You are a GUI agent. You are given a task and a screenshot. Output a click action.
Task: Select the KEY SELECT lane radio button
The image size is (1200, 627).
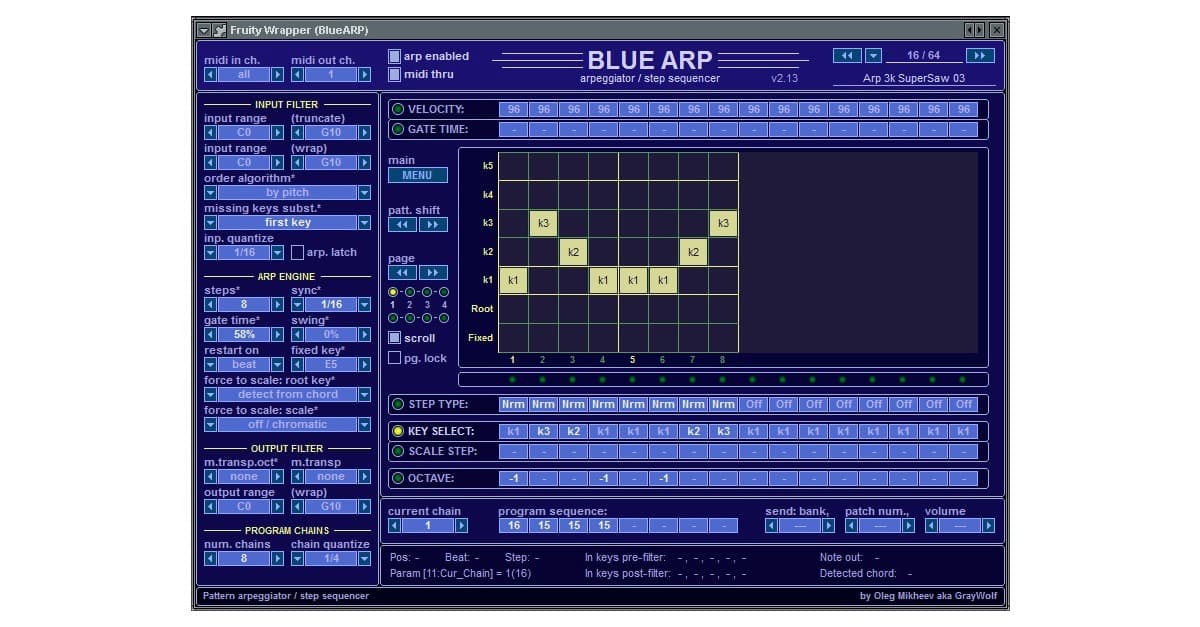tap(398, 431)
